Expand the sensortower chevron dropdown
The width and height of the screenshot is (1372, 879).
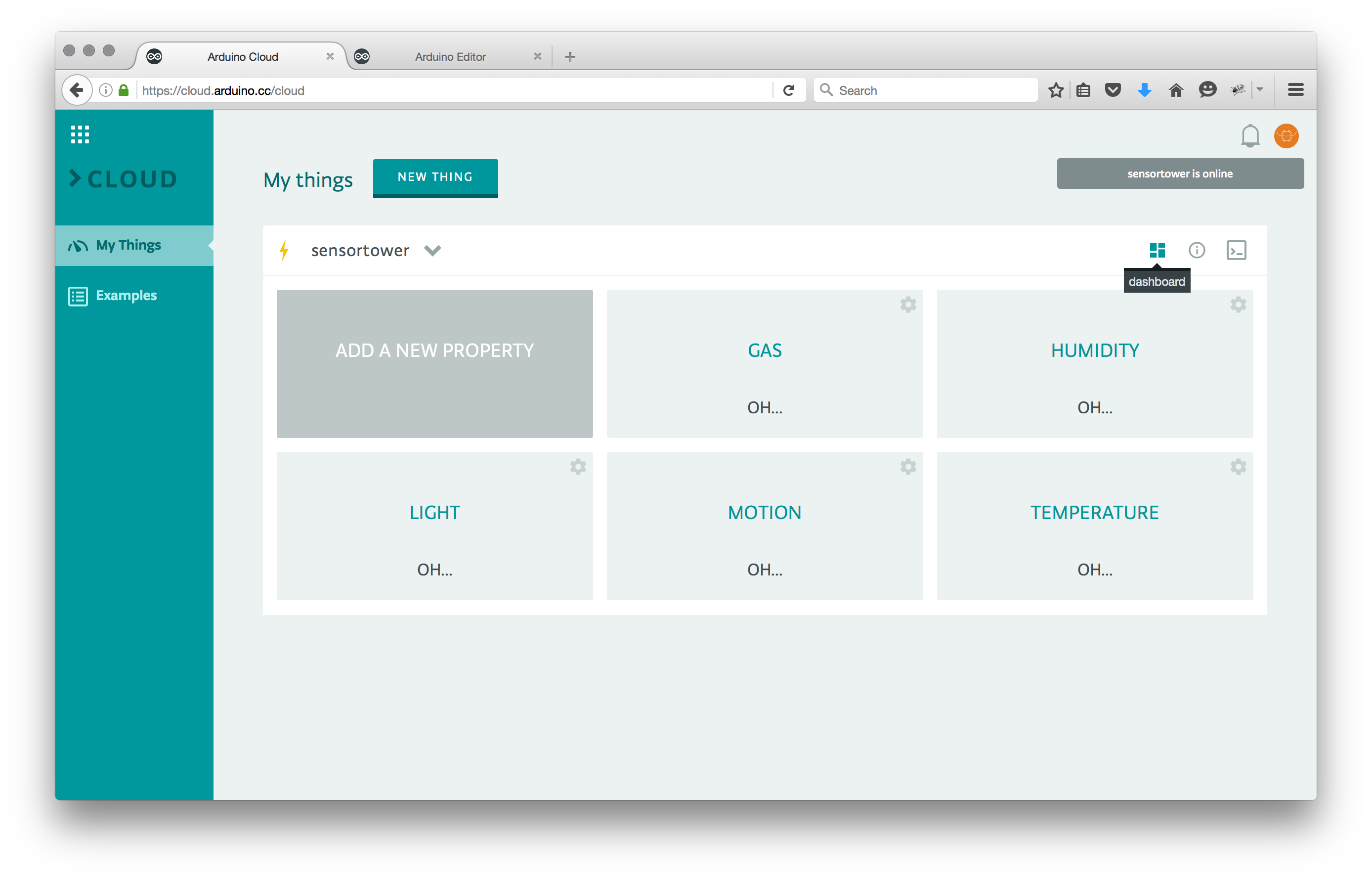[x=432, y=251]
